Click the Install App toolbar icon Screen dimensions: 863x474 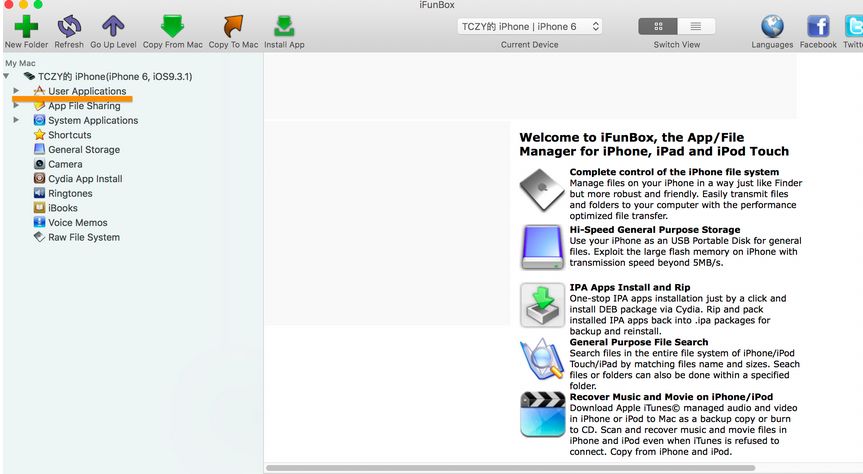coord(284,26)
